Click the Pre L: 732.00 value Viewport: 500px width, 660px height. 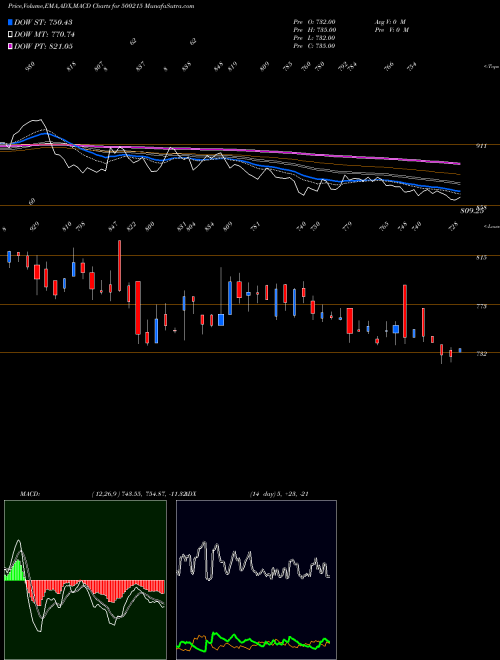click(314, 38)
